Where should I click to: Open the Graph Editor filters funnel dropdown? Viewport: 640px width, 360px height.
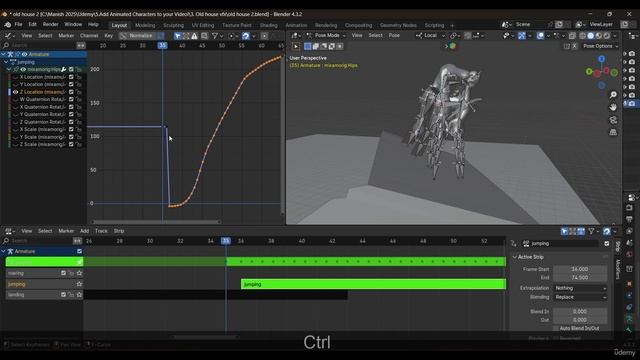coord(217,36)
